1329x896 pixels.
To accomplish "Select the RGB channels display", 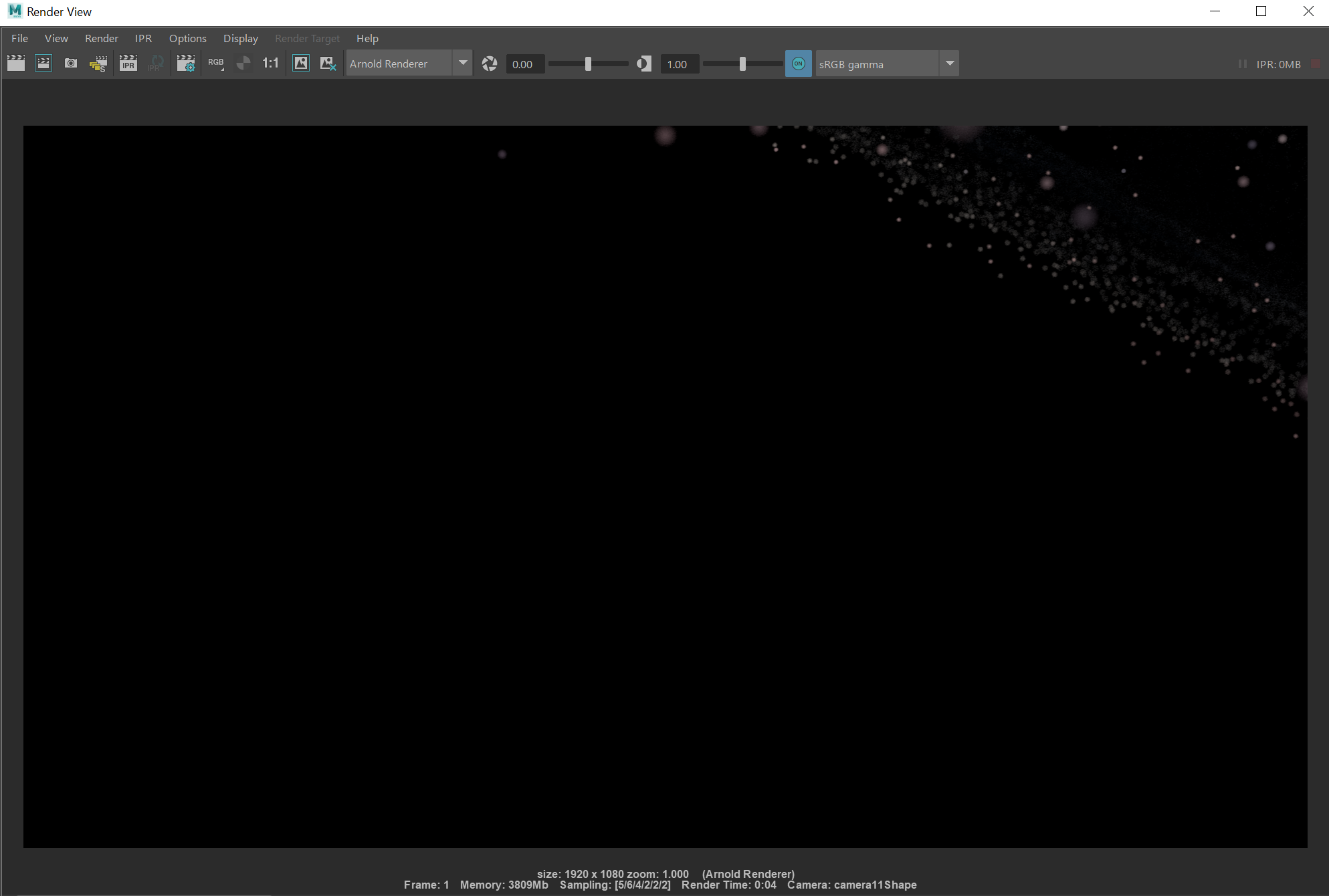I will 215,60.
